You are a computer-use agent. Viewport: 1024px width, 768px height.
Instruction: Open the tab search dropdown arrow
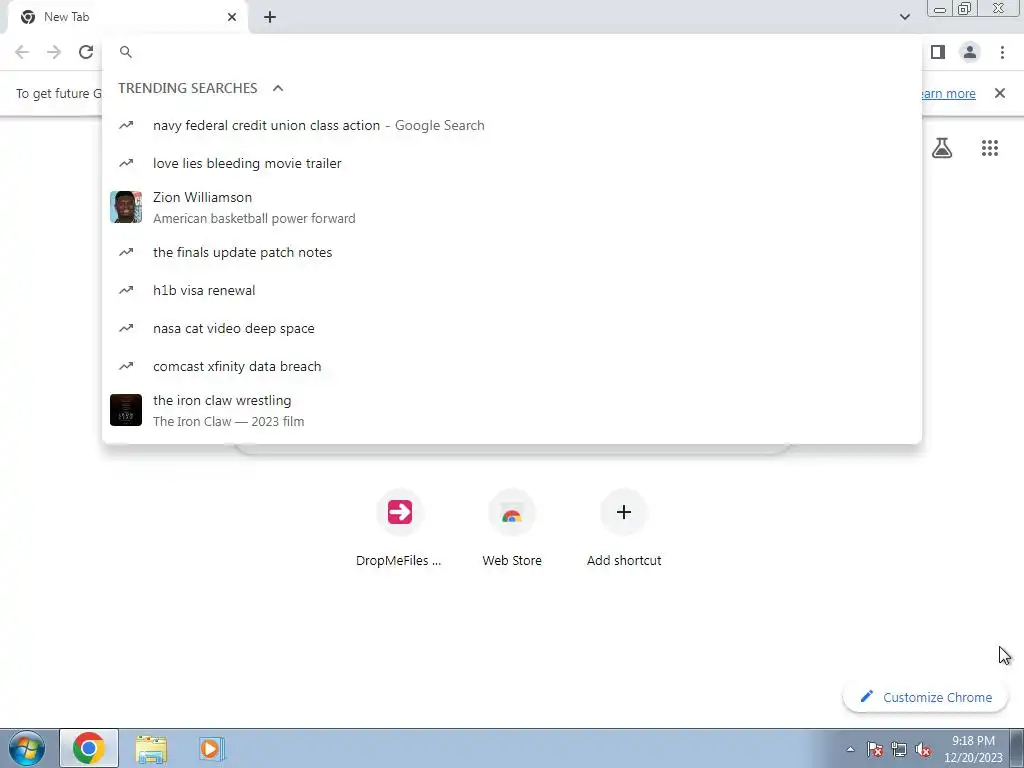(x=904, y=17)
